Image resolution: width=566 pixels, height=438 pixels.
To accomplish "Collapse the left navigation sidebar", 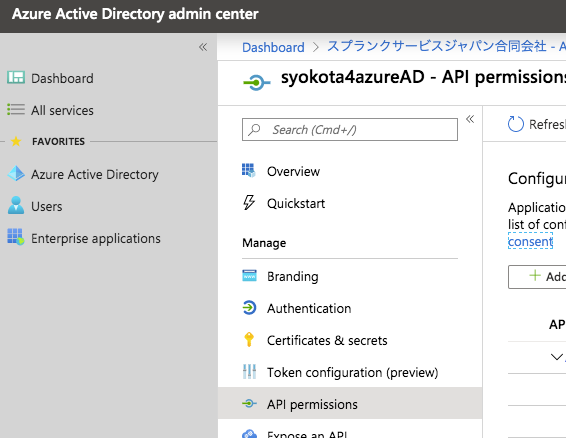I will pyautogui.click(x=203, y=47).
